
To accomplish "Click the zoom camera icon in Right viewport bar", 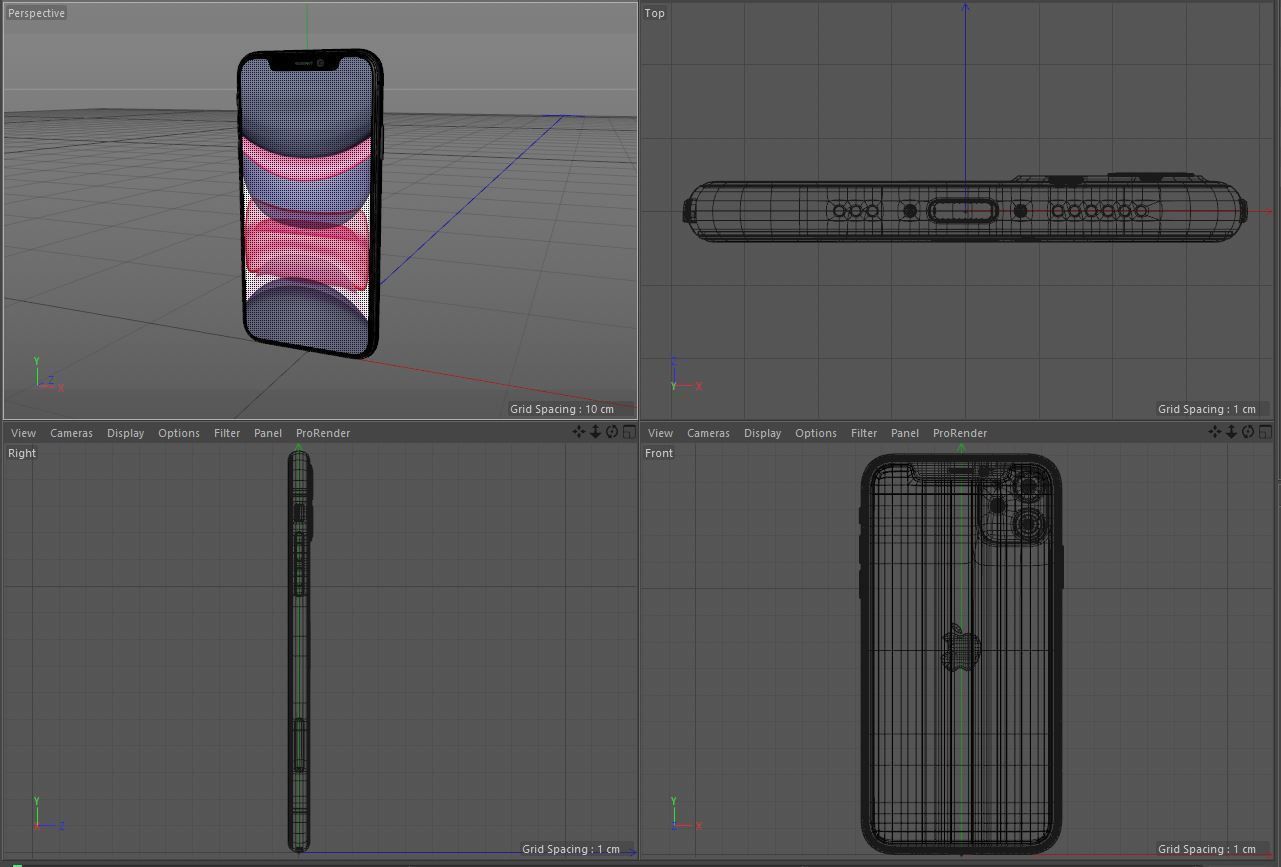I will point(595,432).
